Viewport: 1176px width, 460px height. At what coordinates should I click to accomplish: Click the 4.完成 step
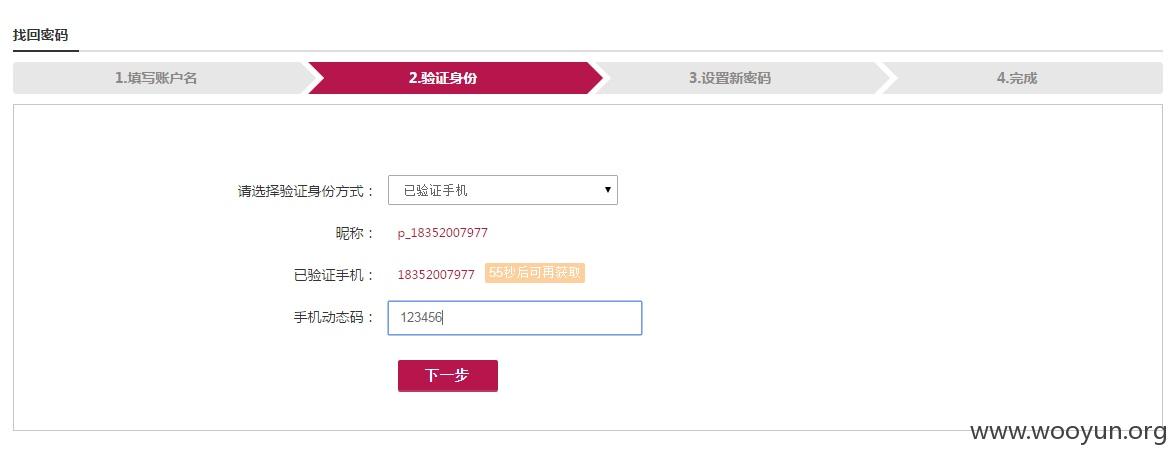(x=1017, y=78)
